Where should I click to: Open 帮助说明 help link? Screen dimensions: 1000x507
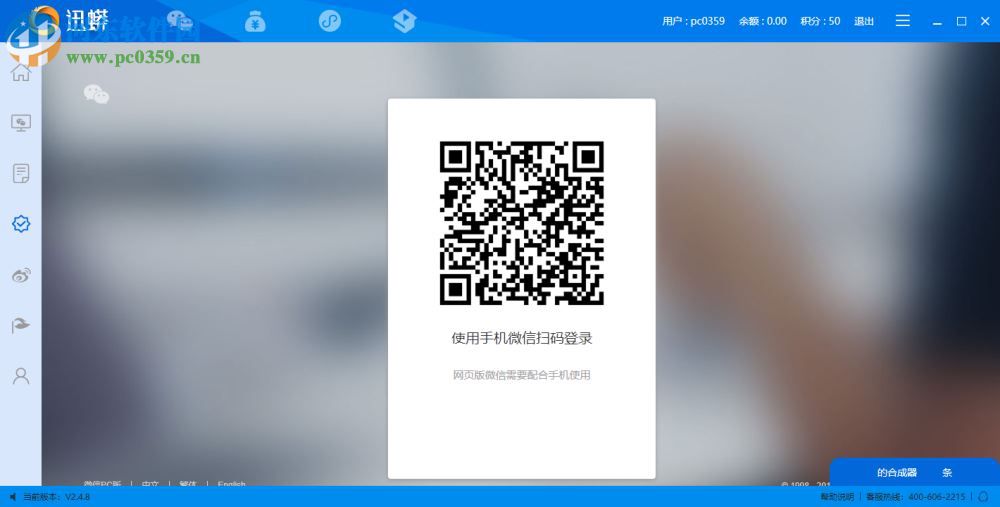(837, 496)
